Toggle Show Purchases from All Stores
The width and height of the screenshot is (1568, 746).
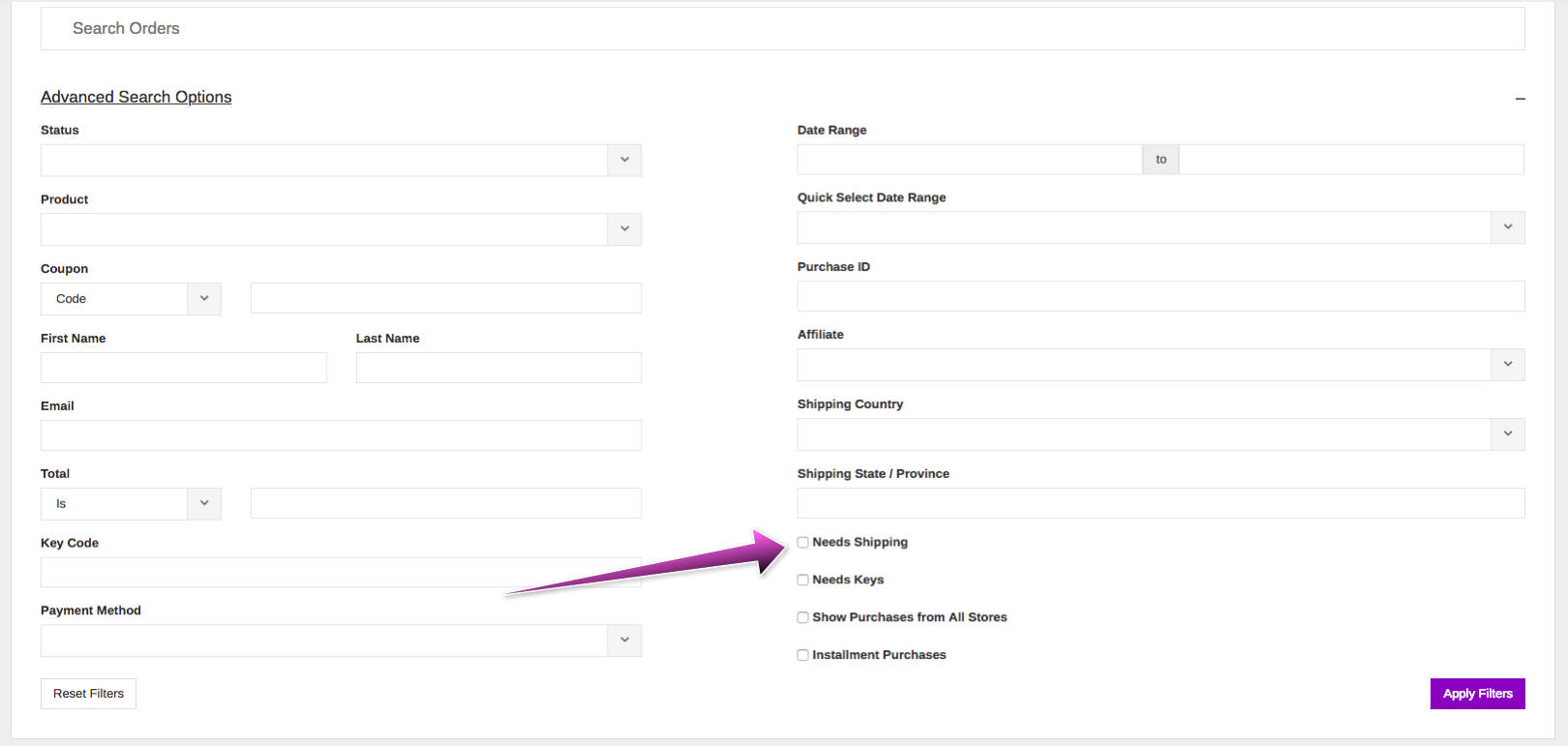[803, 617]
